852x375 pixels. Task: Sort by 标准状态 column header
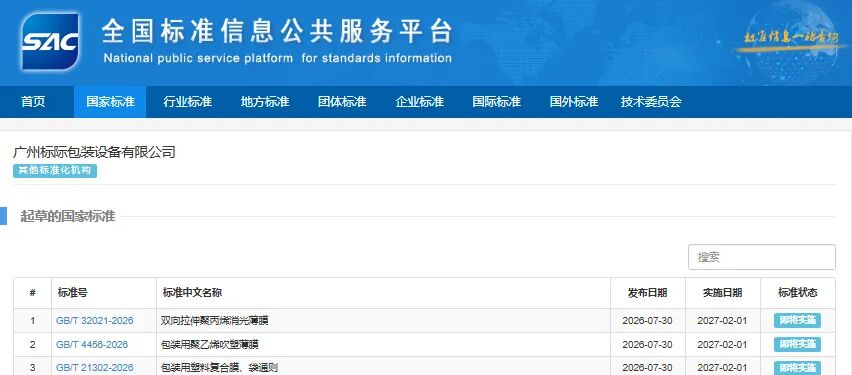[798, 293]
